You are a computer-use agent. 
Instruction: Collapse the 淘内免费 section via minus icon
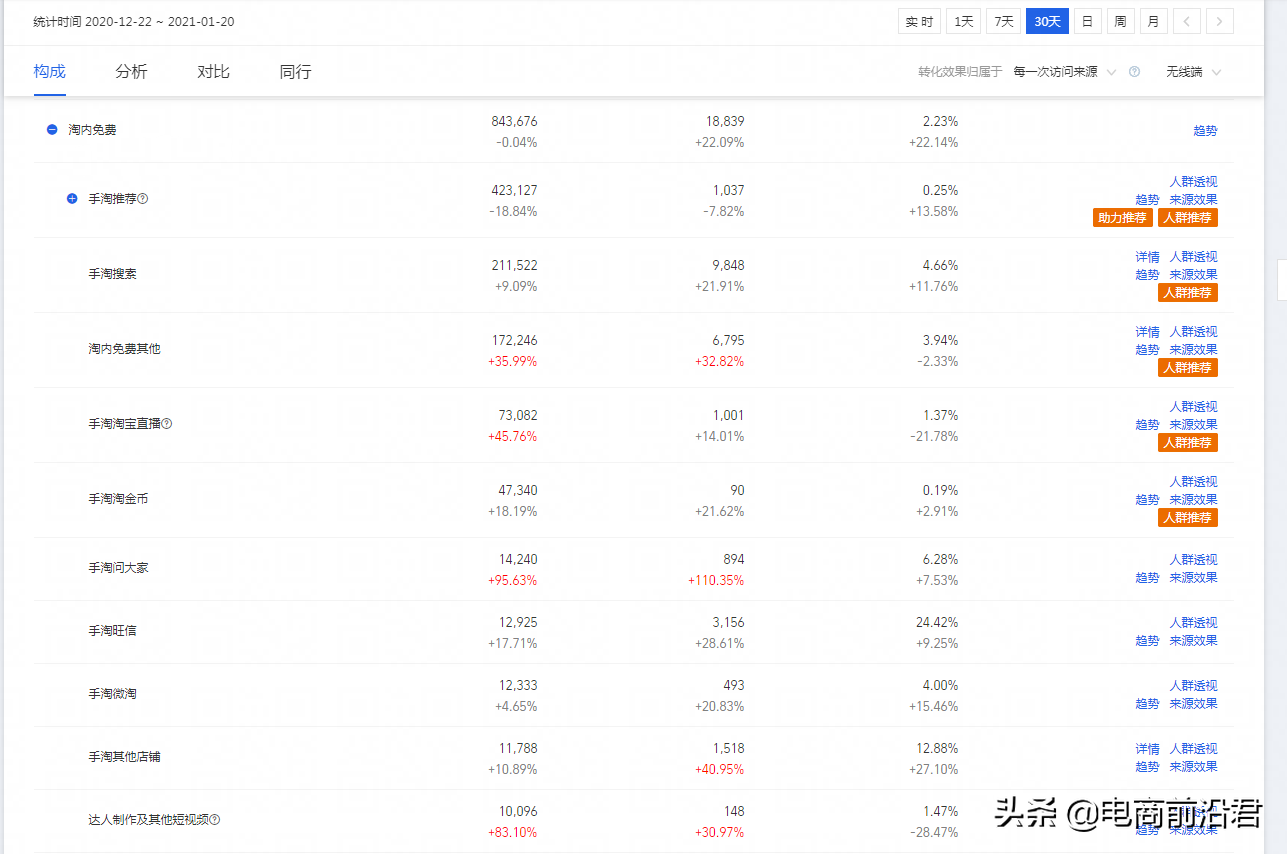51,128
